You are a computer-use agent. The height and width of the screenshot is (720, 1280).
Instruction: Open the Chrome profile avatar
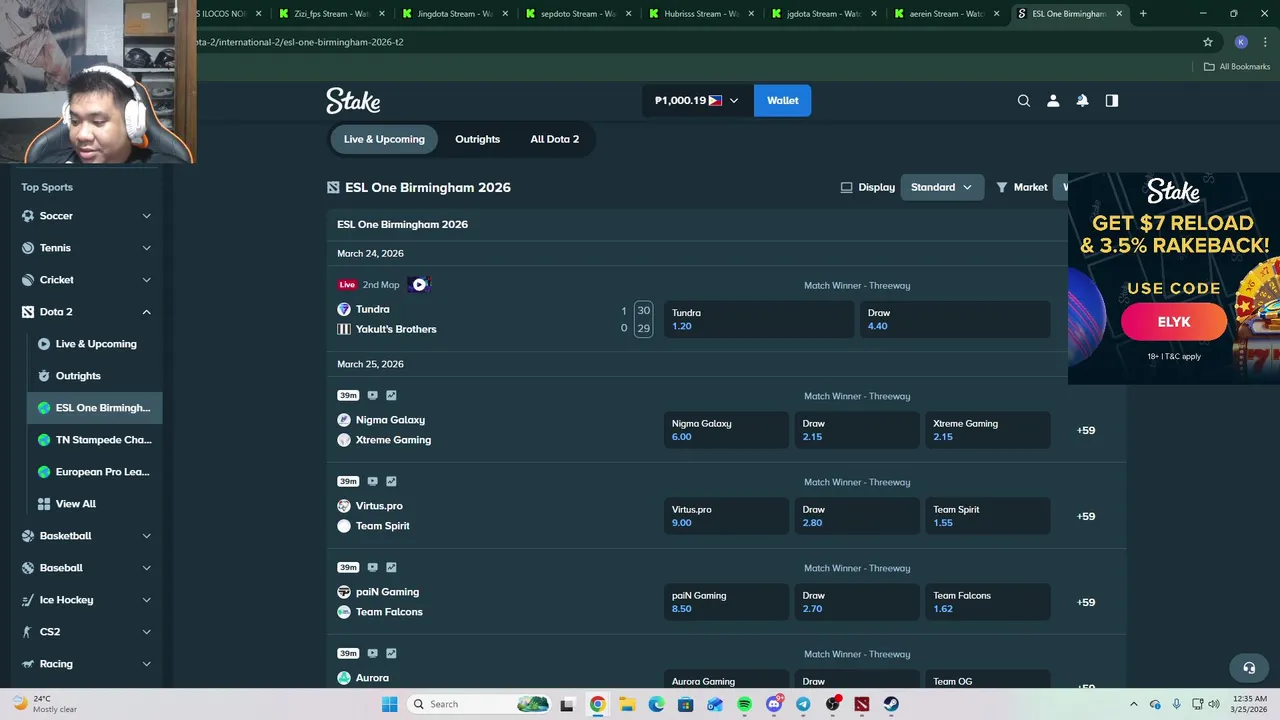(x=1241, y=42)
